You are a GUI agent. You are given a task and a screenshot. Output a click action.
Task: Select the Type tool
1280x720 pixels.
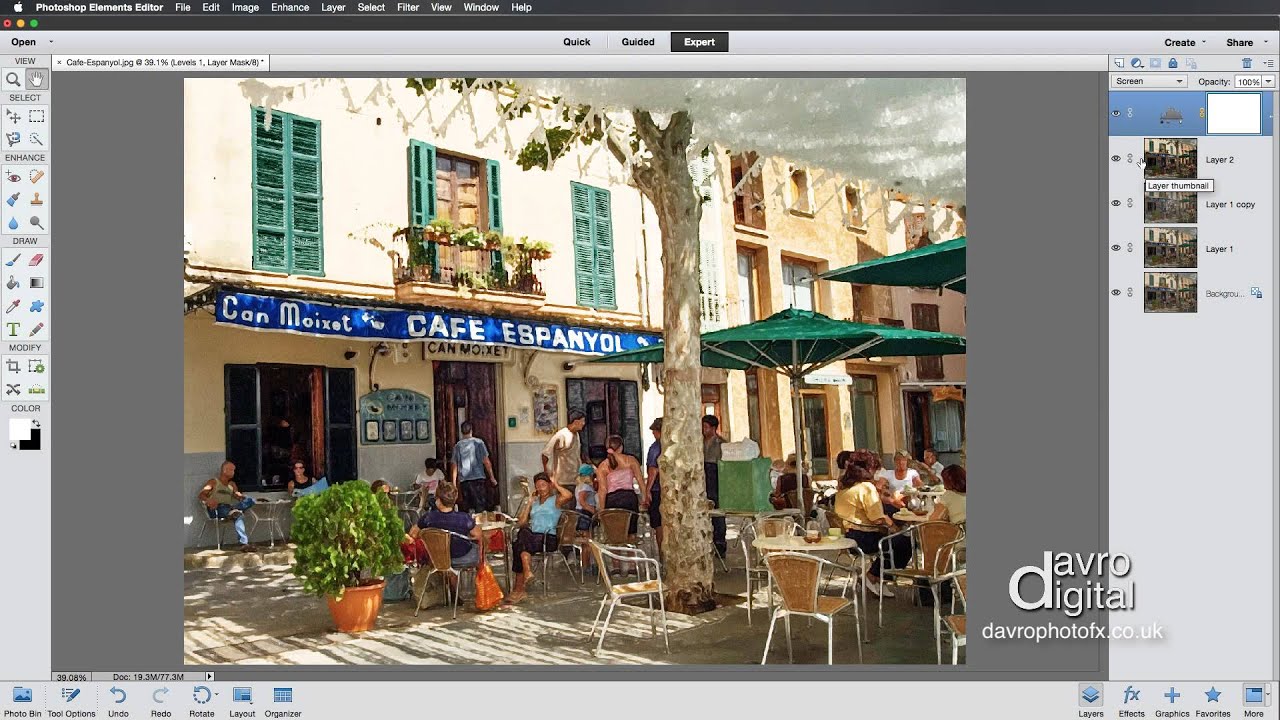[14, 329]
